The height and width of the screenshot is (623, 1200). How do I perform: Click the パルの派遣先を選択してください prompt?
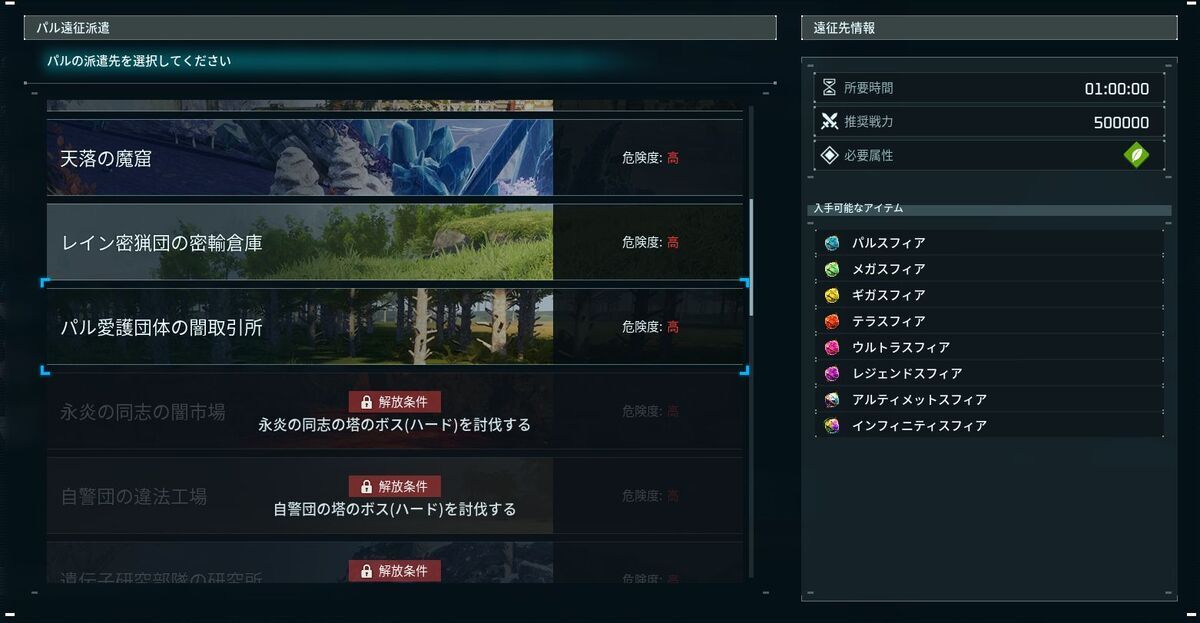coord(139,61)
